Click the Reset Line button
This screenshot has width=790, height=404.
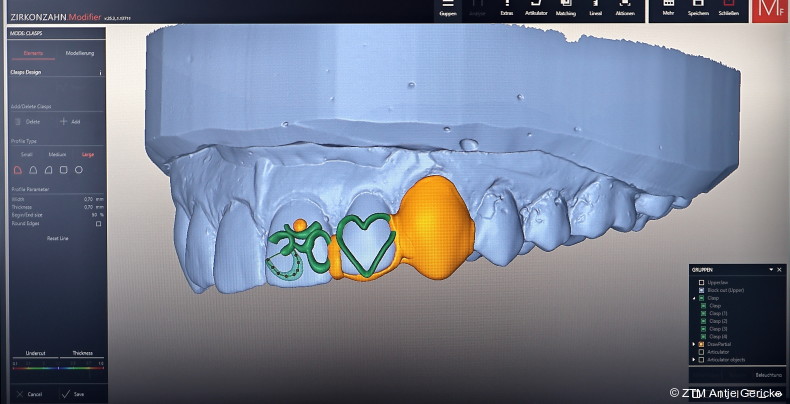pyautogui.click(x=57, y=238)
